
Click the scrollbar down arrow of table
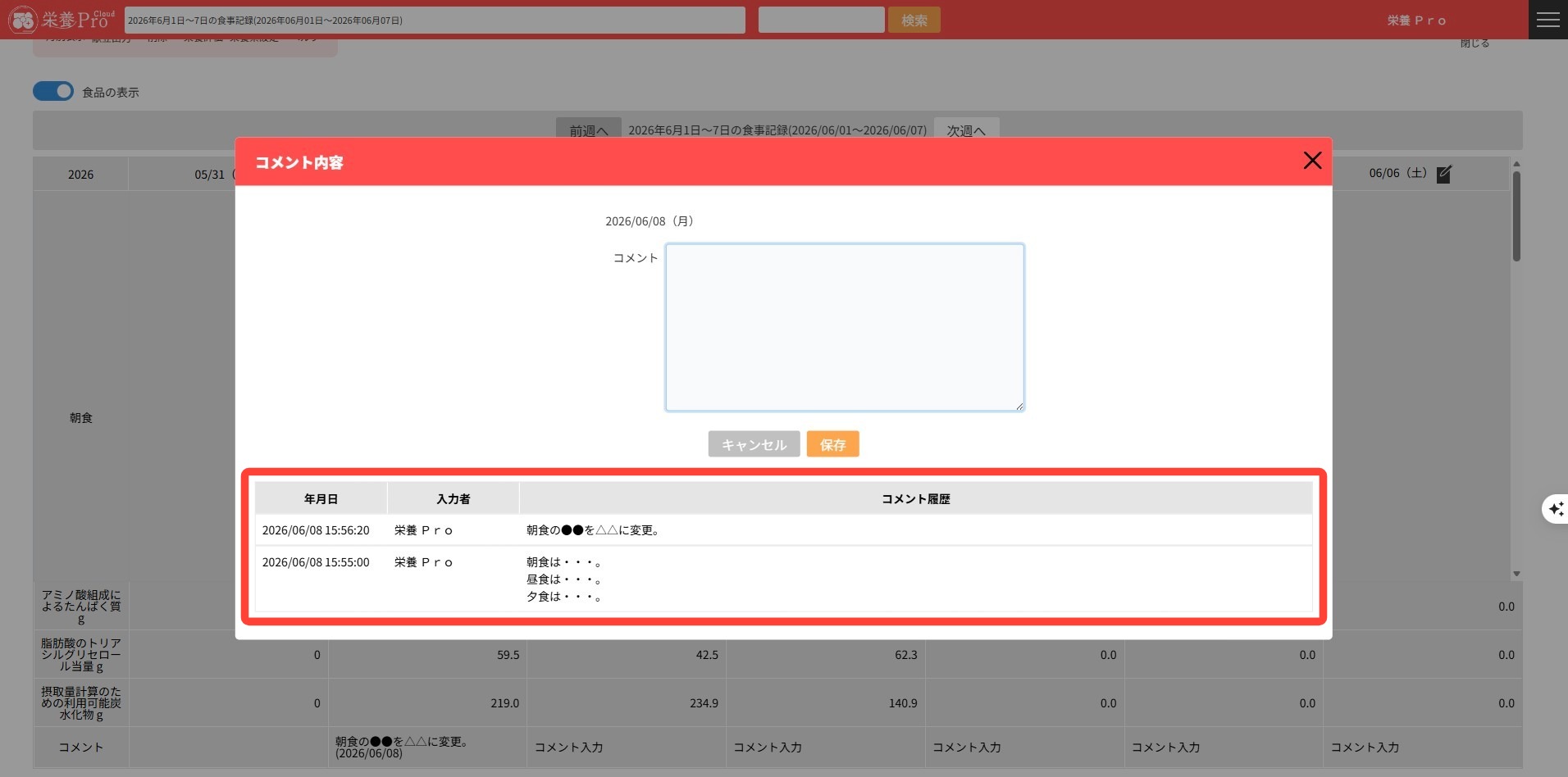click(x=1516, y=574)
